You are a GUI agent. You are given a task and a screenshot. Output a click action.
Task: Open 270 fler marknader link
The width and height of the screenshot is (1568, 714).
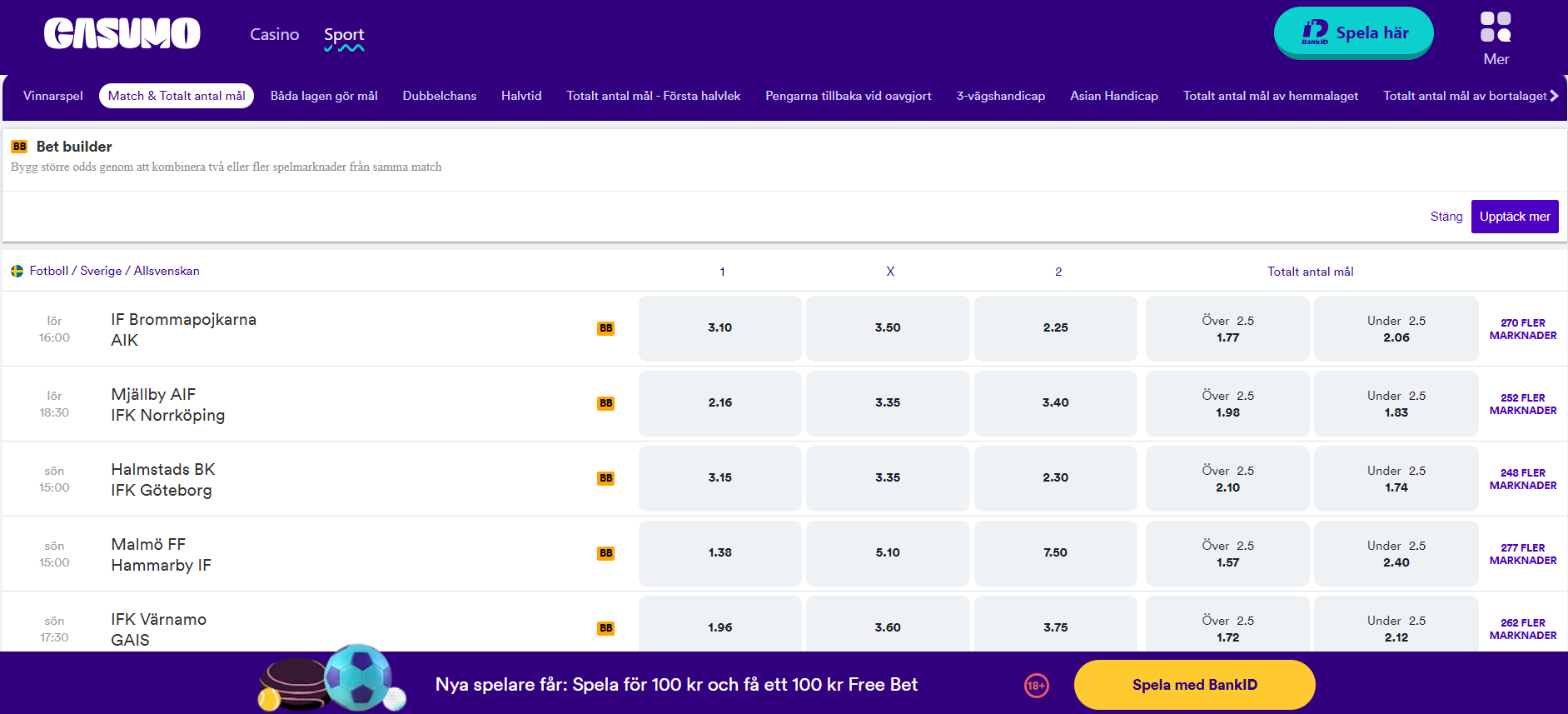click(1523, 329)
